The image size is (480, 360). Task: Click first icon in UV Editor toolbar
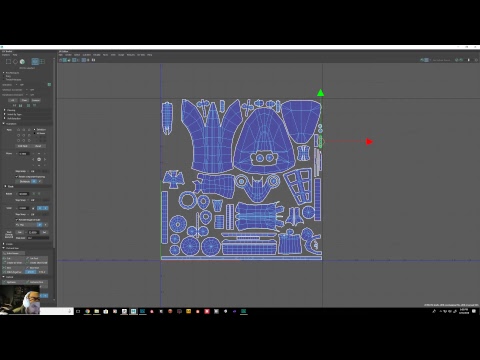60,60
